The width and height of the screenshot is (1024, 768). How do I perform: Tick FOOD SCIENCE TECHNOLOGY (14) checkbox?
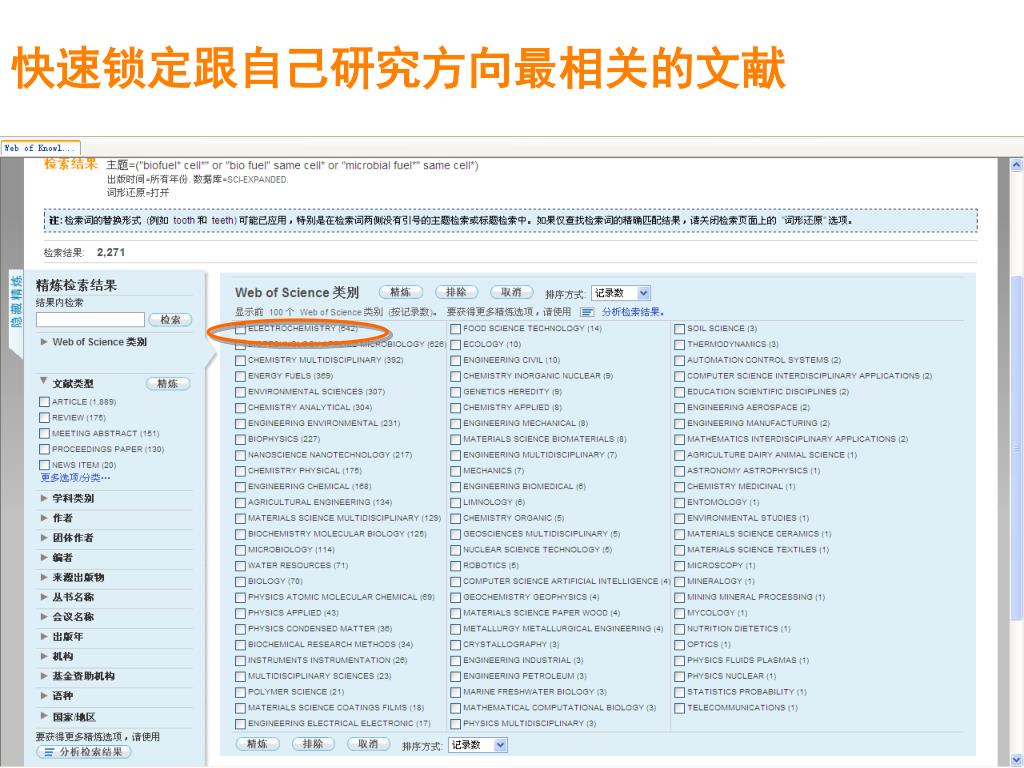click(456, 328)
